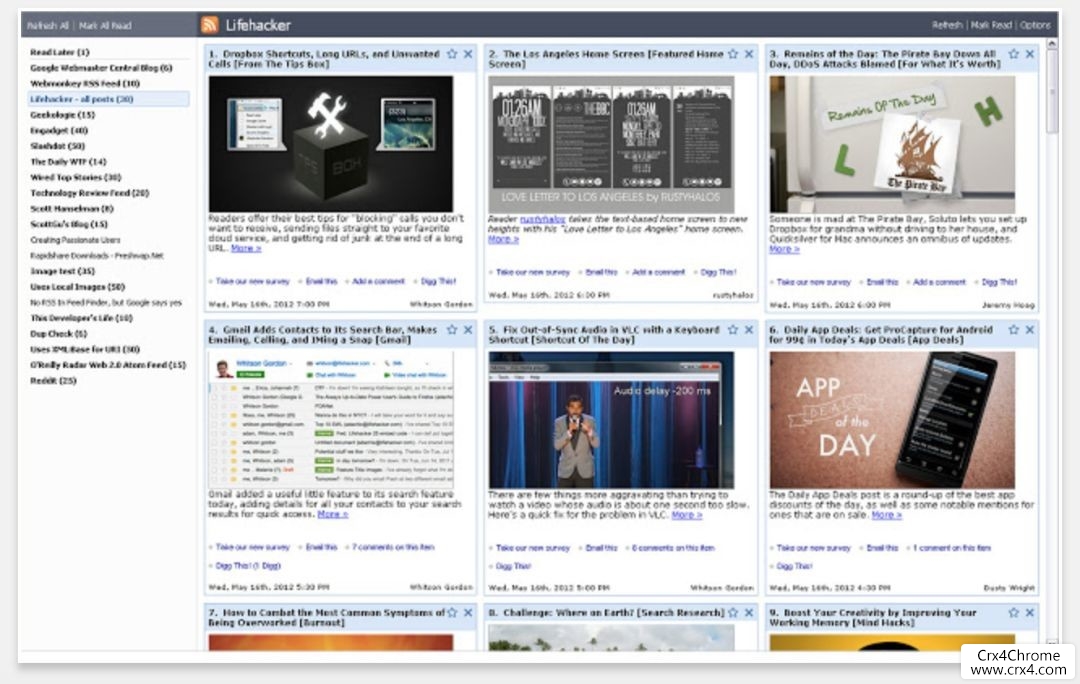This screenshot has width=1080, height=684.
Task: Star the Daily App Deals article
Action: click(x=1014, y=330)
